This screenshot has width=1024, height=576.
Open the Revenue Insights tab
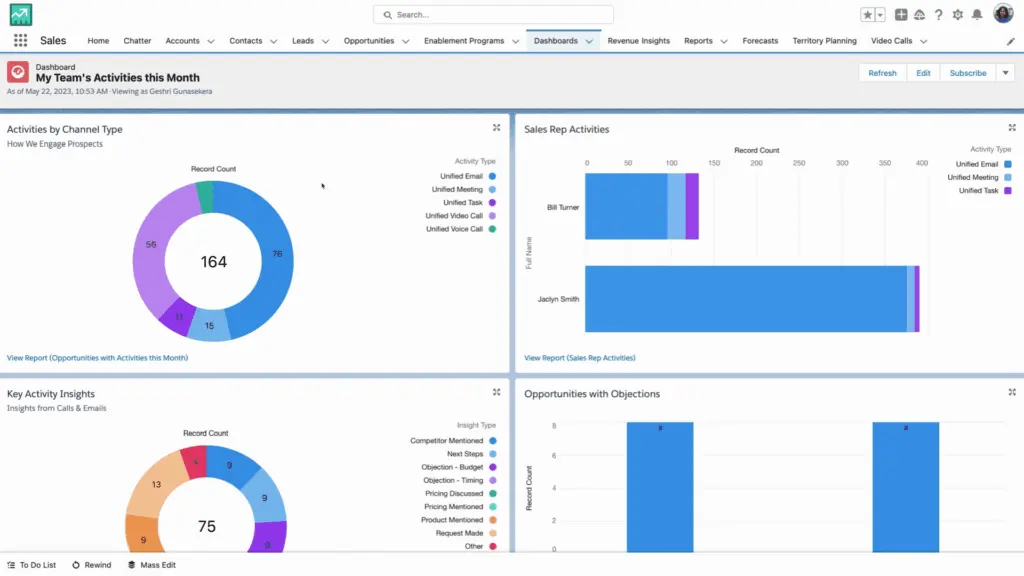tap(639, 40)
